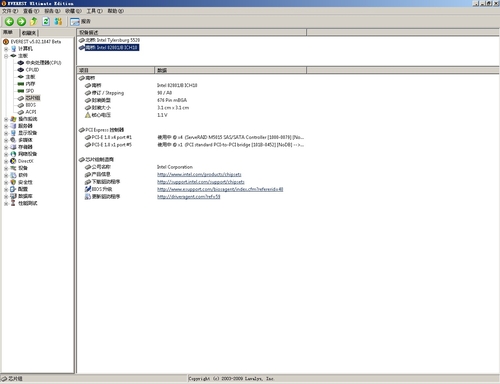The image size is (500, 384).
Task: Open the 帮助 Help menu
Action: tap(116, 11)
